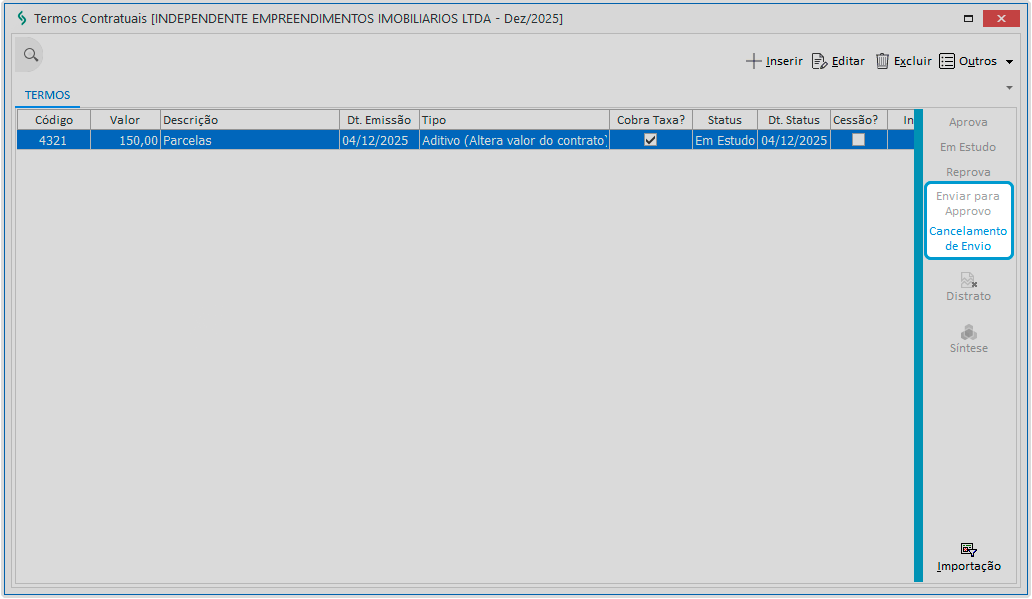The height and width of the screenshot is (599, 1032).
Task: Click the Aditivo (Altera valor do contrato) cell
Action: [x=514, y=140]
